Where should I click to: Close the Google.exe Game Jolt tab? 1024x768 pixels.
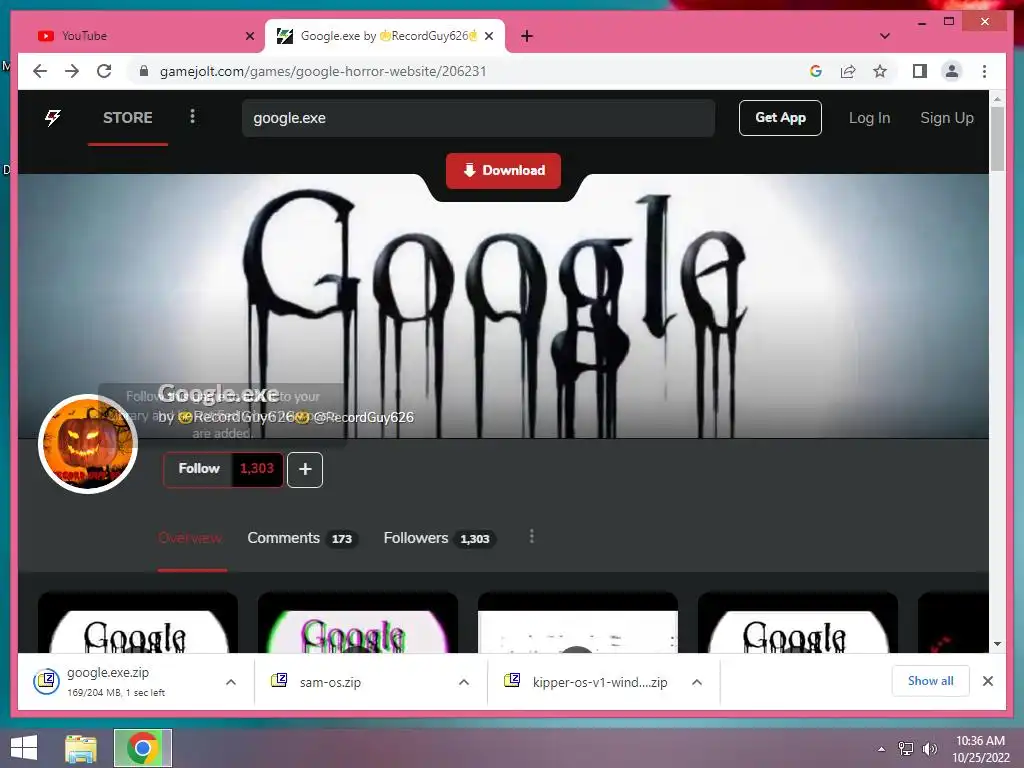pos(488,36)
